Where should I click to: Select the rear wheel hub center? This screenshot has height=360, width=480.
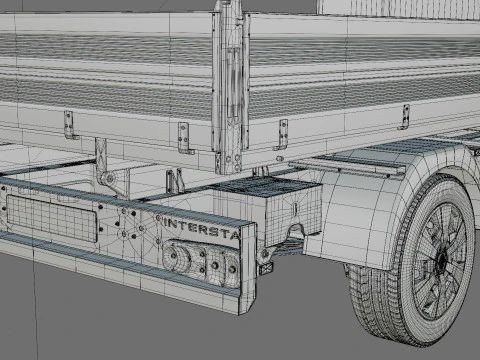(442, 261)
